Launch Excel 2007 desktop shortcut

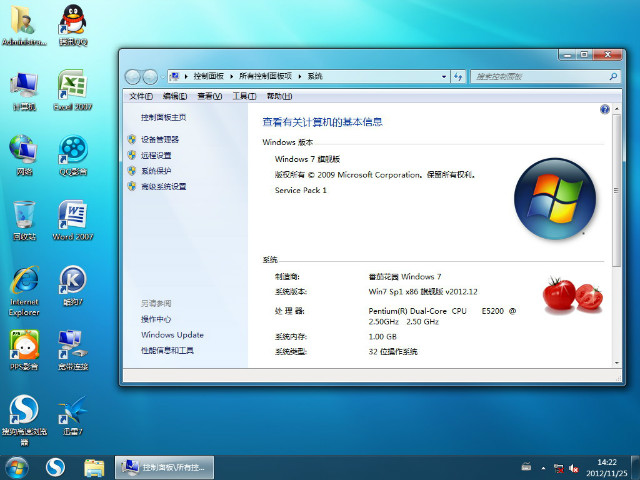pos(73,90)
